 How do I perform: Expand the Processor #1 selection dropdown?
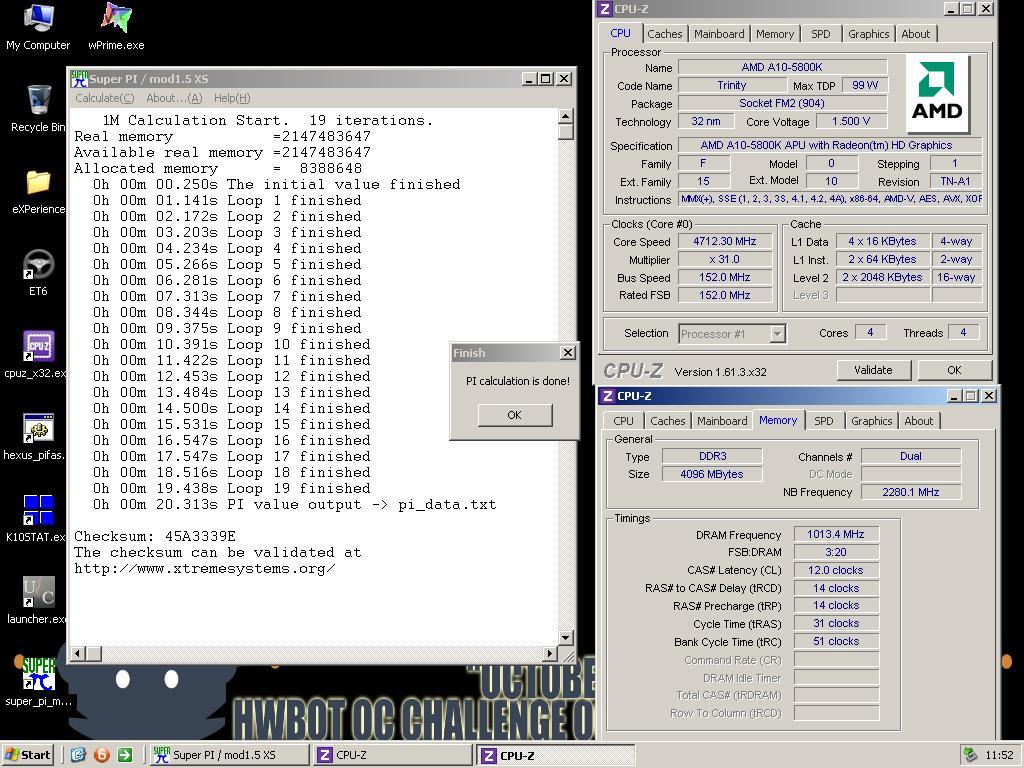[776, 334]
